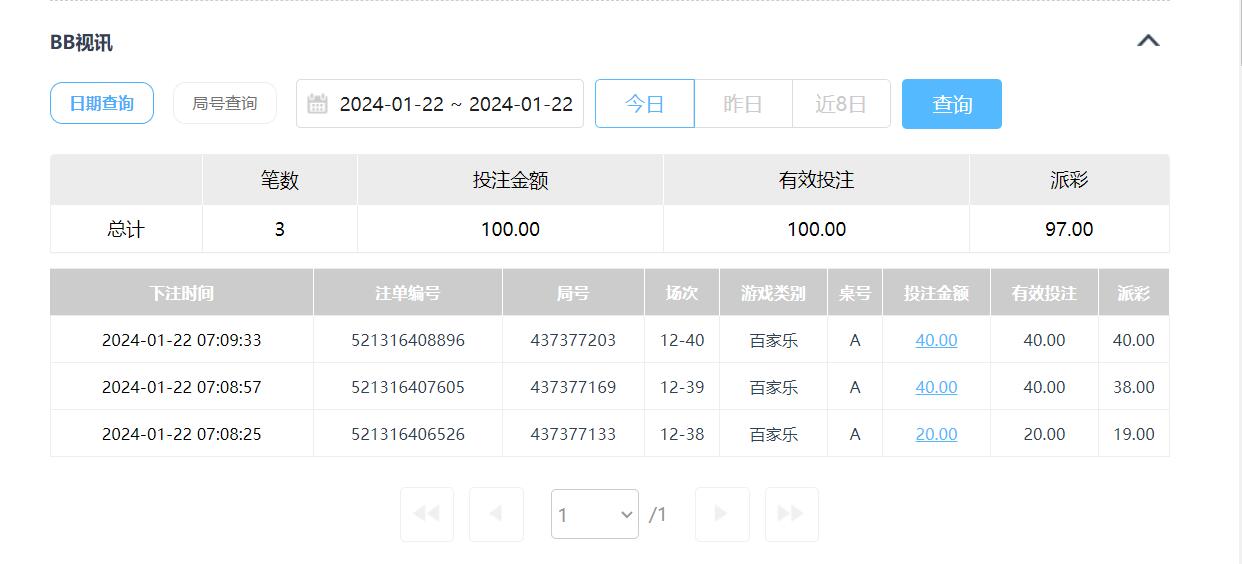
Task: Click the 笔数 summary header
Action: (x=280, y=180)
